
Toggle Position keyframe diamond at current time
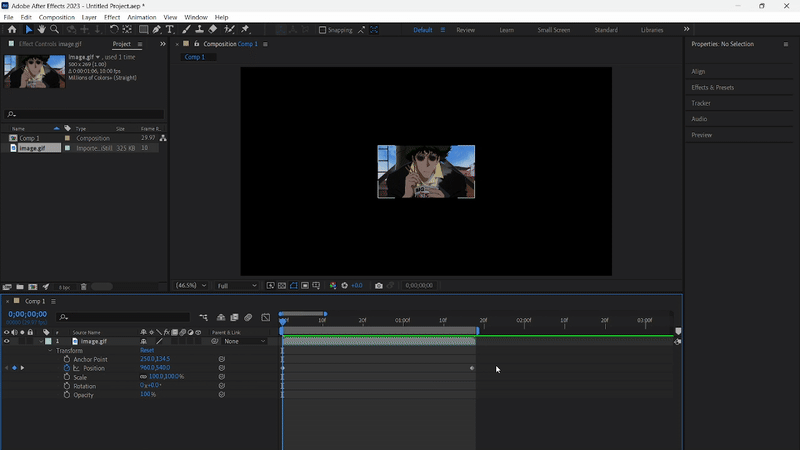[14, 368]
